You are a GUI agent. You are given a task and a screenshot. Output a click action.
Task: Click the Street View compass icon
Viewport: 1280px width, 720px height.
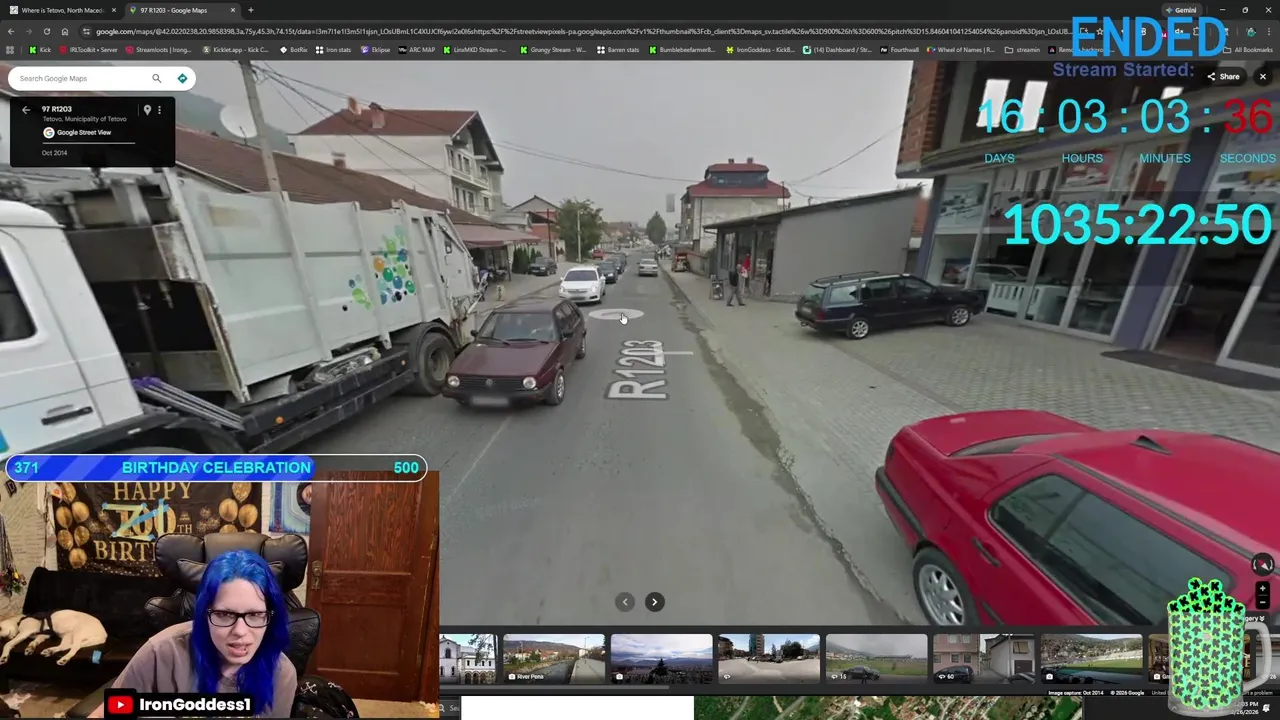[x=1262, y=565]
